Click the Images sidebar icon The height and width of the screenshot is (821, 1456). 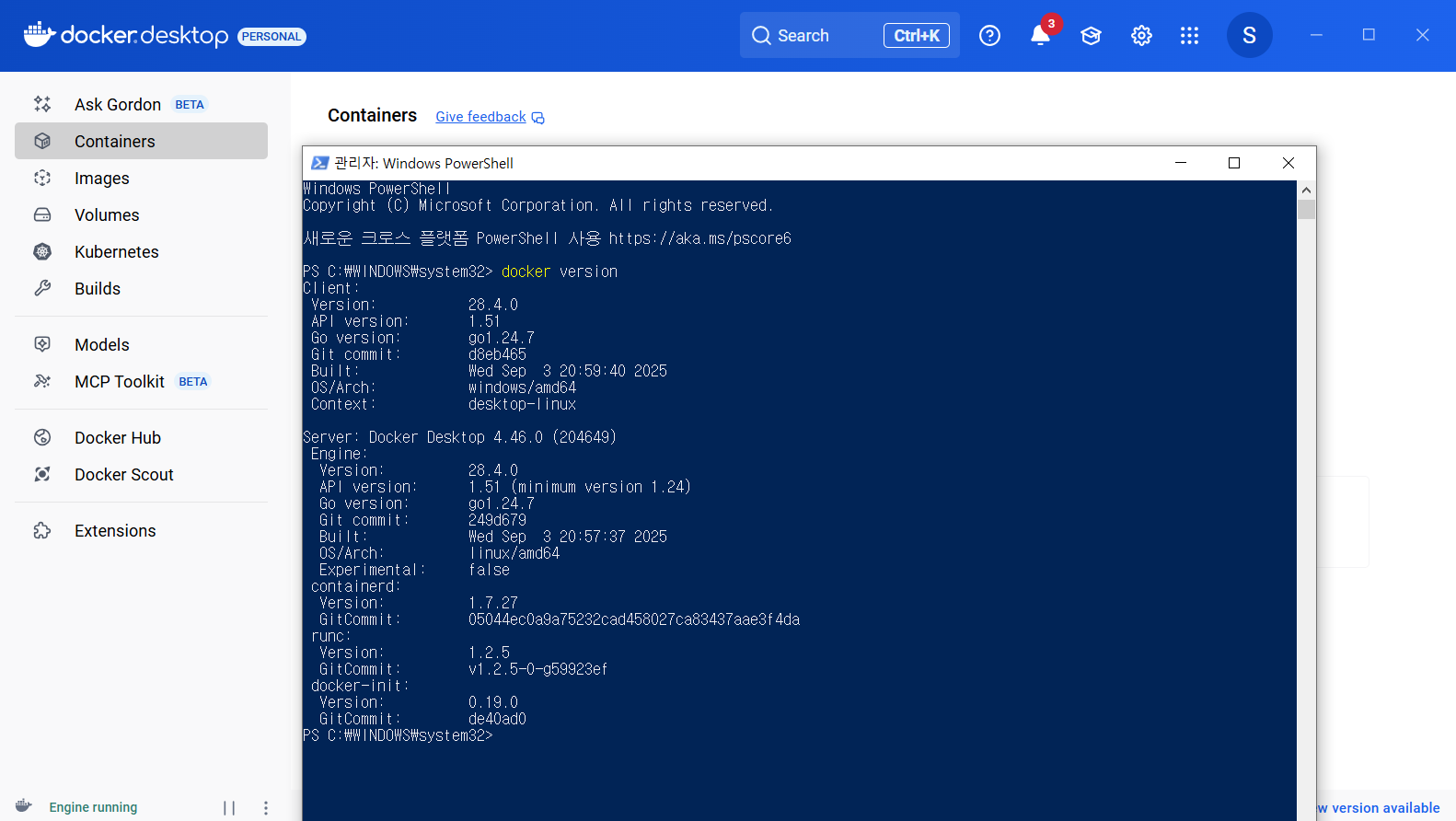[x=42, y=178]
